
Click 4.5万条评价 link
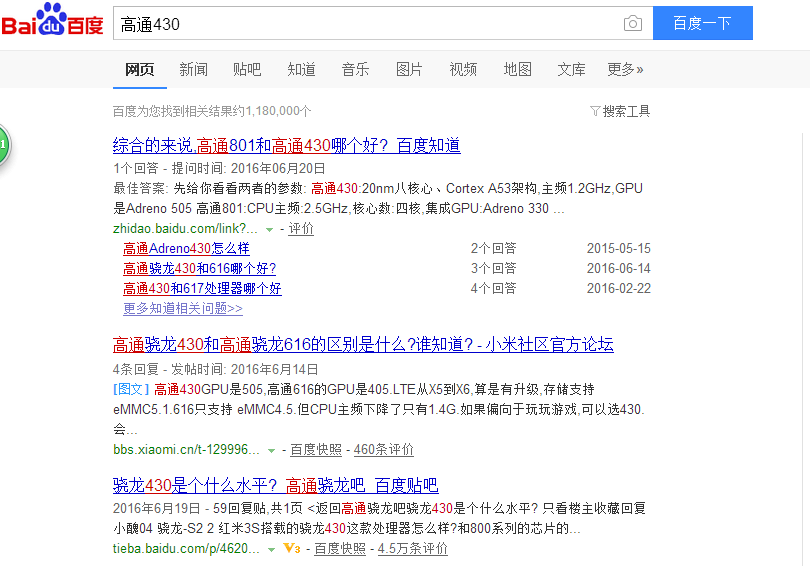[x=413, y=548]
